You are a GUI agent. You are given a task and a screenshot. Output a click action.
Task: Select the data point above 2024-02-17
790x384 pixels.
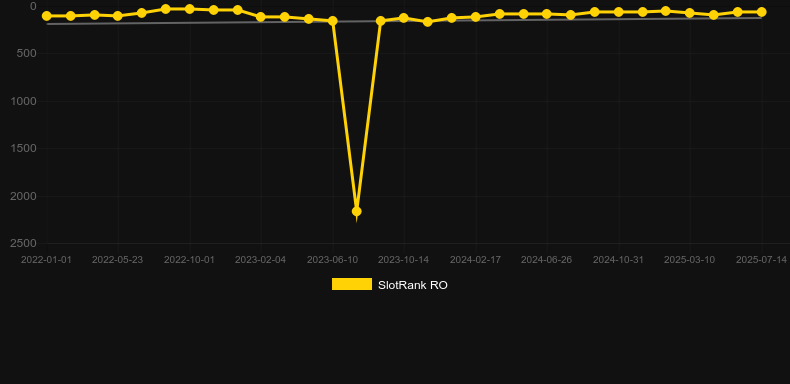pos(475,17)
